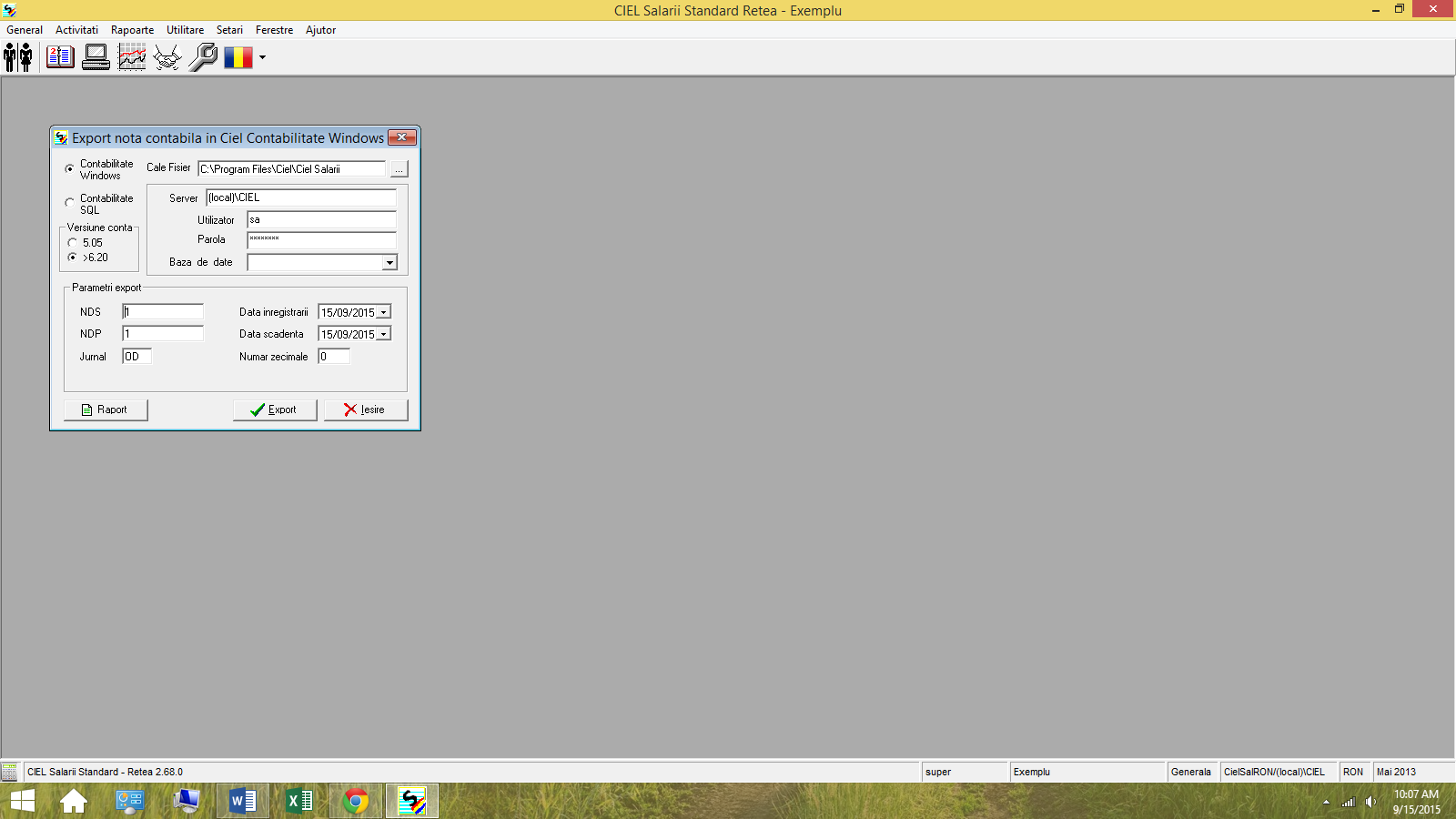This screenshot has width=1456, height=819.
Task: Open the Ajutor menu
Action: pyautogui.click(x=320, y=30)
